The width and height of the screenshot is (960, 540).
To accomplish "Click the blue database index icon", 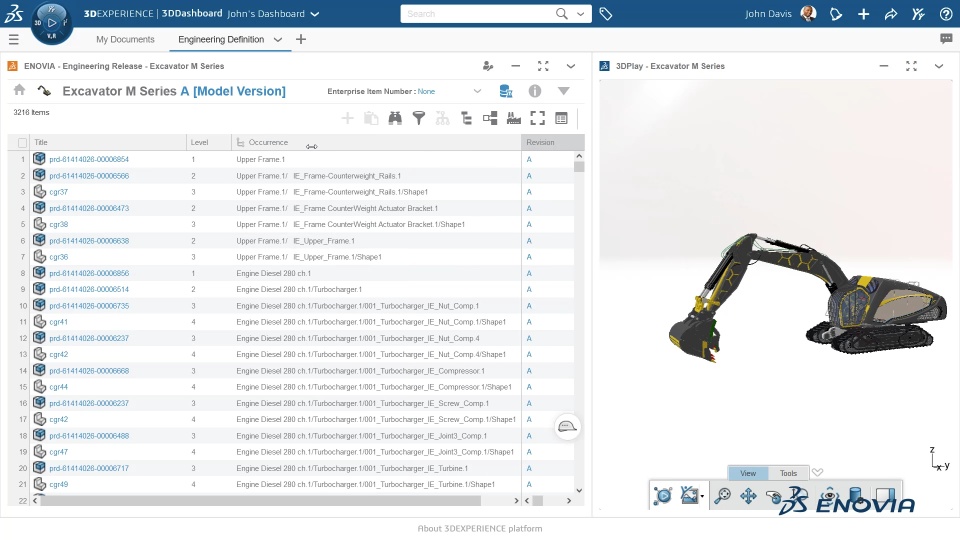I will 506,91.
